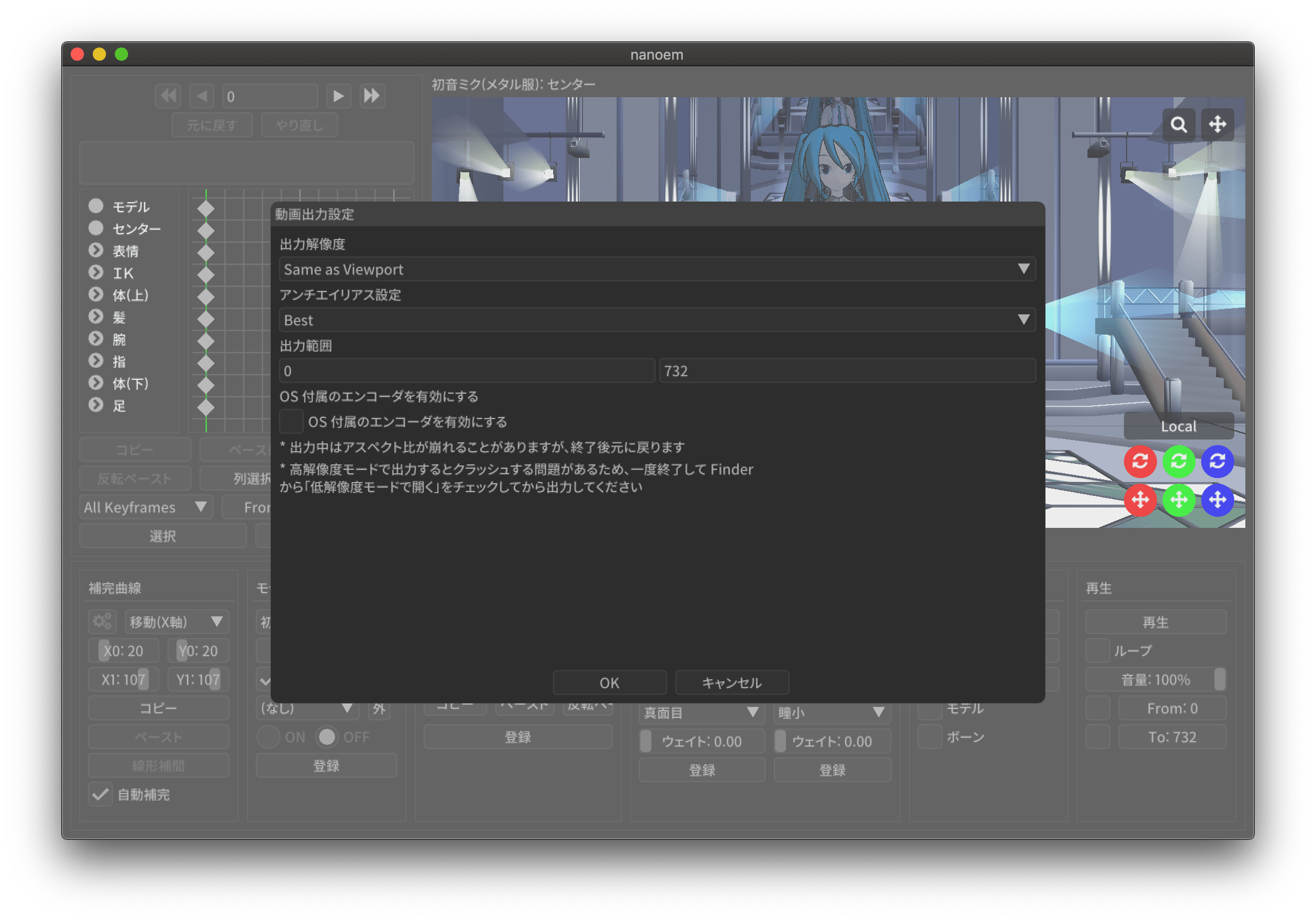Image resolution: width=1316 pixels, height=921 pixels.
Task: Click the white move-camera arrows icon
Action: point(1217,124)
